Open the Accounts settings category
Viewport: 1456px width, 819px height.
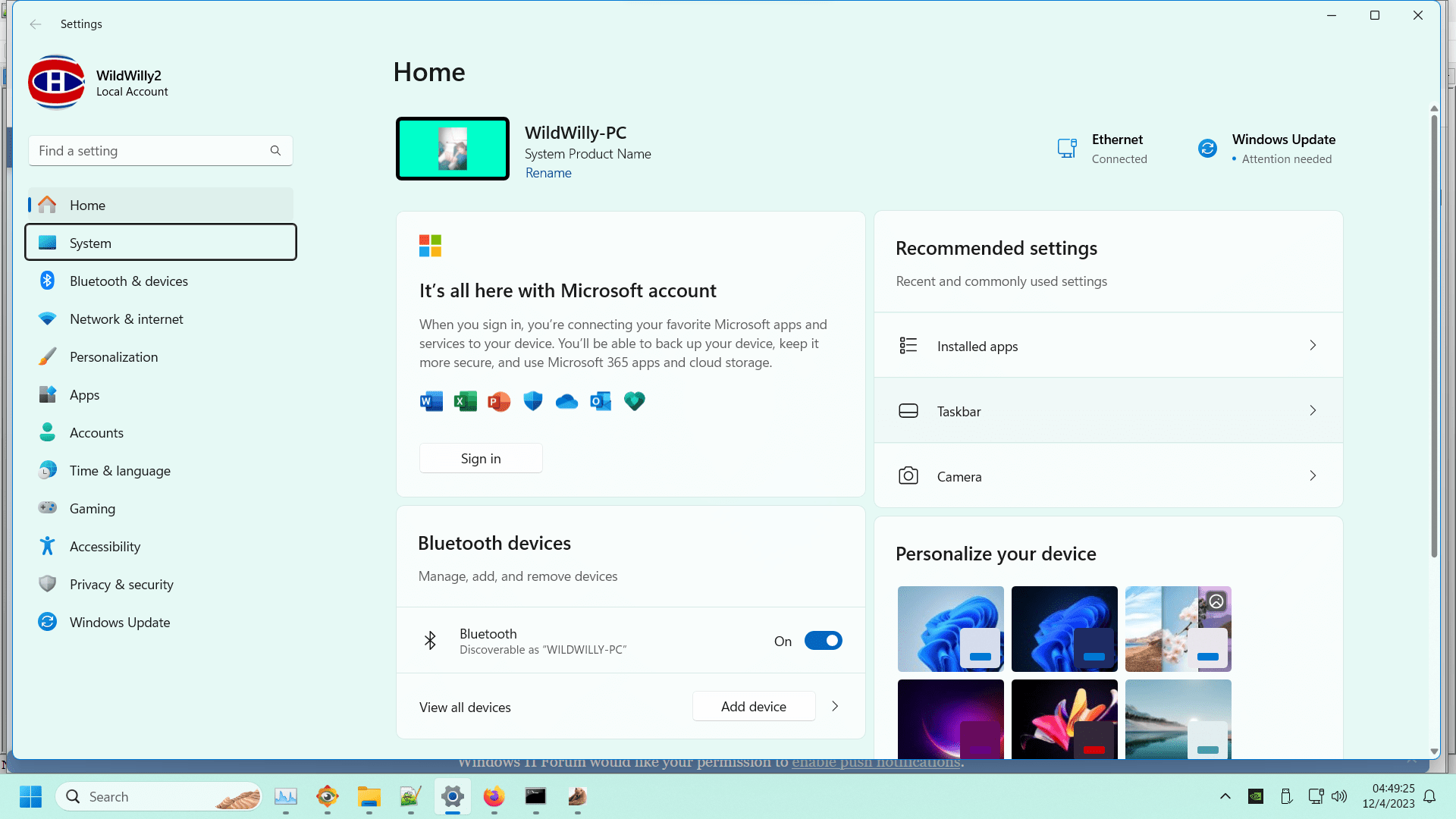161,433
